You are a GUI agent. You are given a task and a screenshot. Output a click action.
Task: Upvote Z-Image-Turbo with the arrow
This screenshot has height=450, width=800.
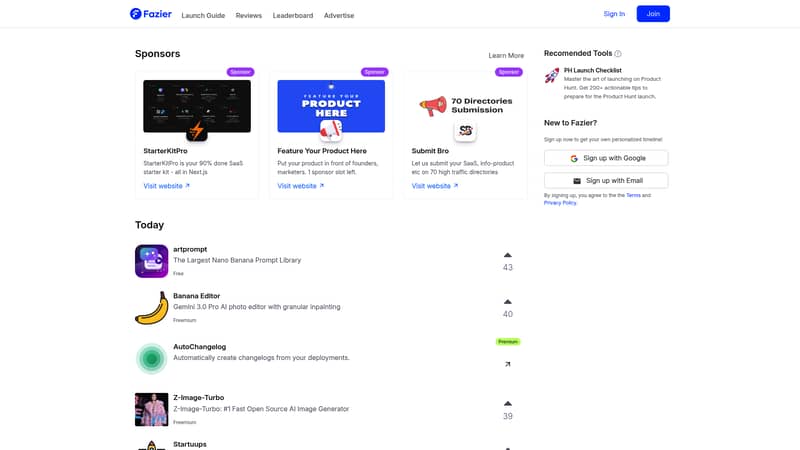[507, 404]
